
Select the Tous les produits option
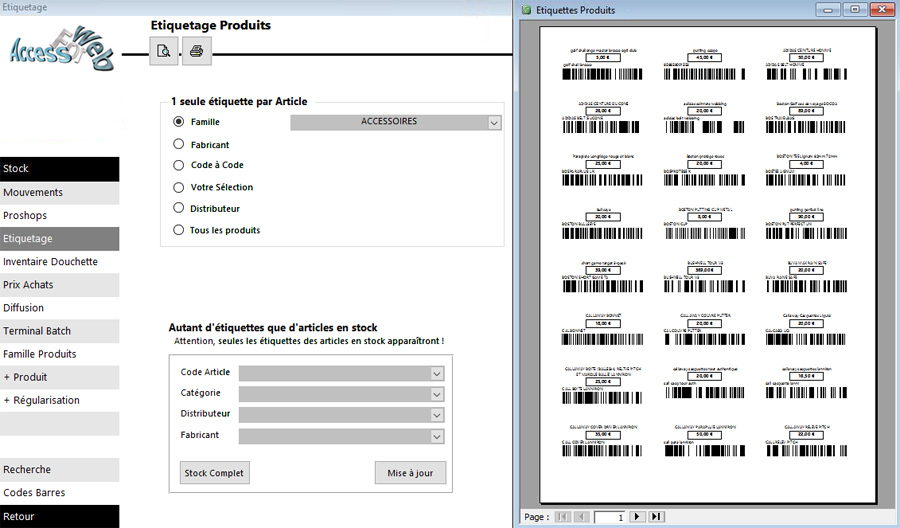point(179,230)
